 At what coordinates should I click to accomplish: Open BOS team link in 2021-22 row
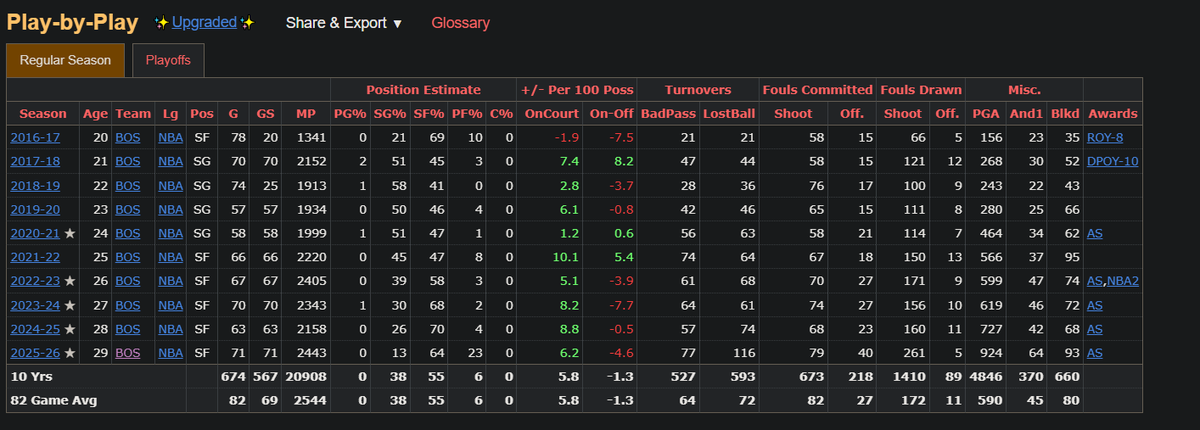[128, 258]
